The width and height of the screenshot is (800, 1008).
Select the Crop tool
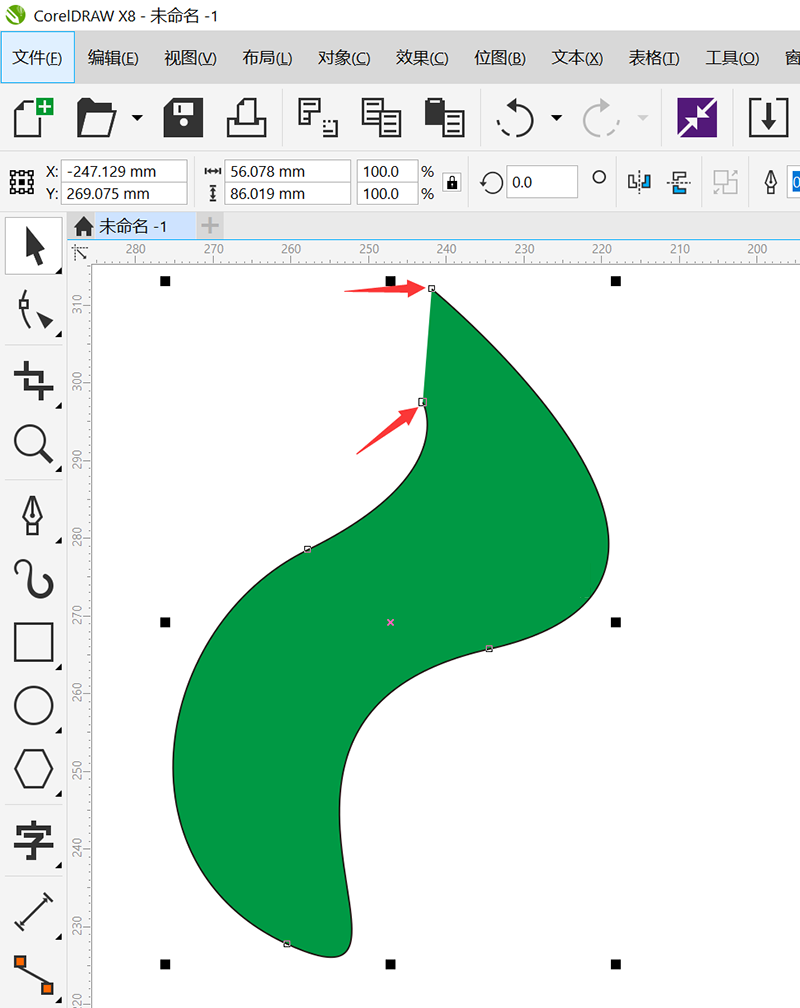33,380
